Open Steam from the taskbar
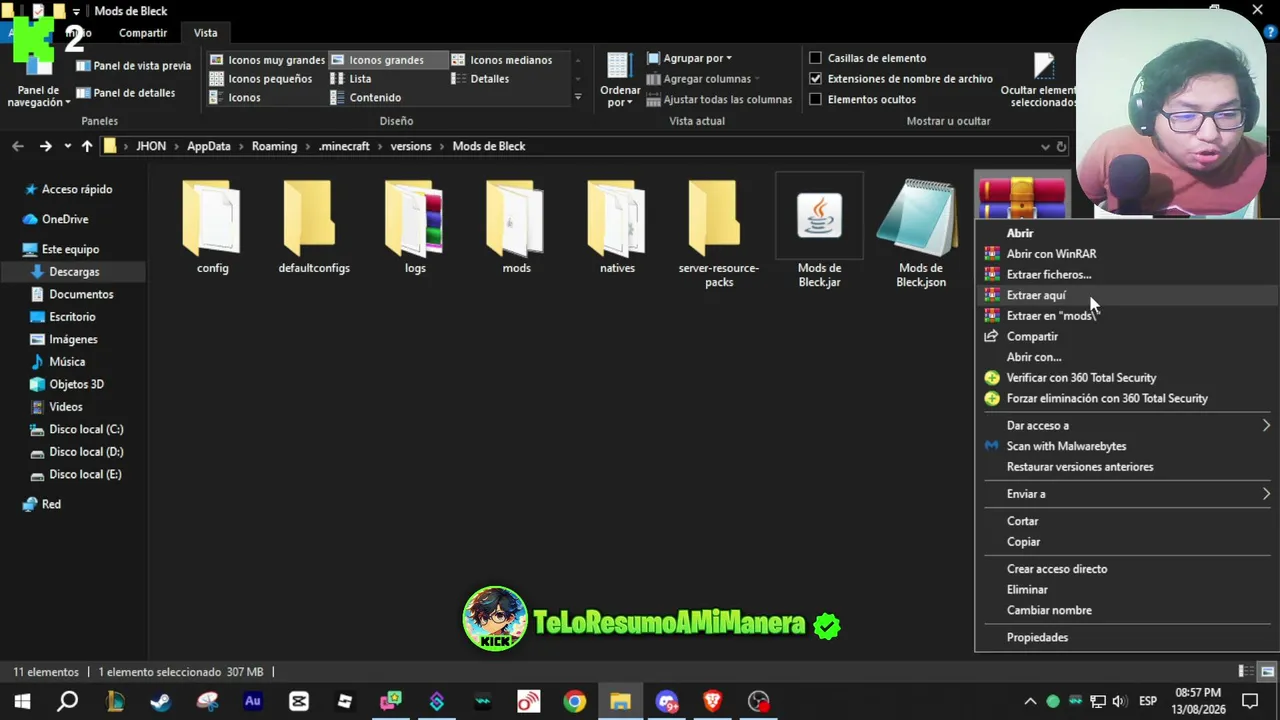This screenshot has width=1280, height=720. 161,701
